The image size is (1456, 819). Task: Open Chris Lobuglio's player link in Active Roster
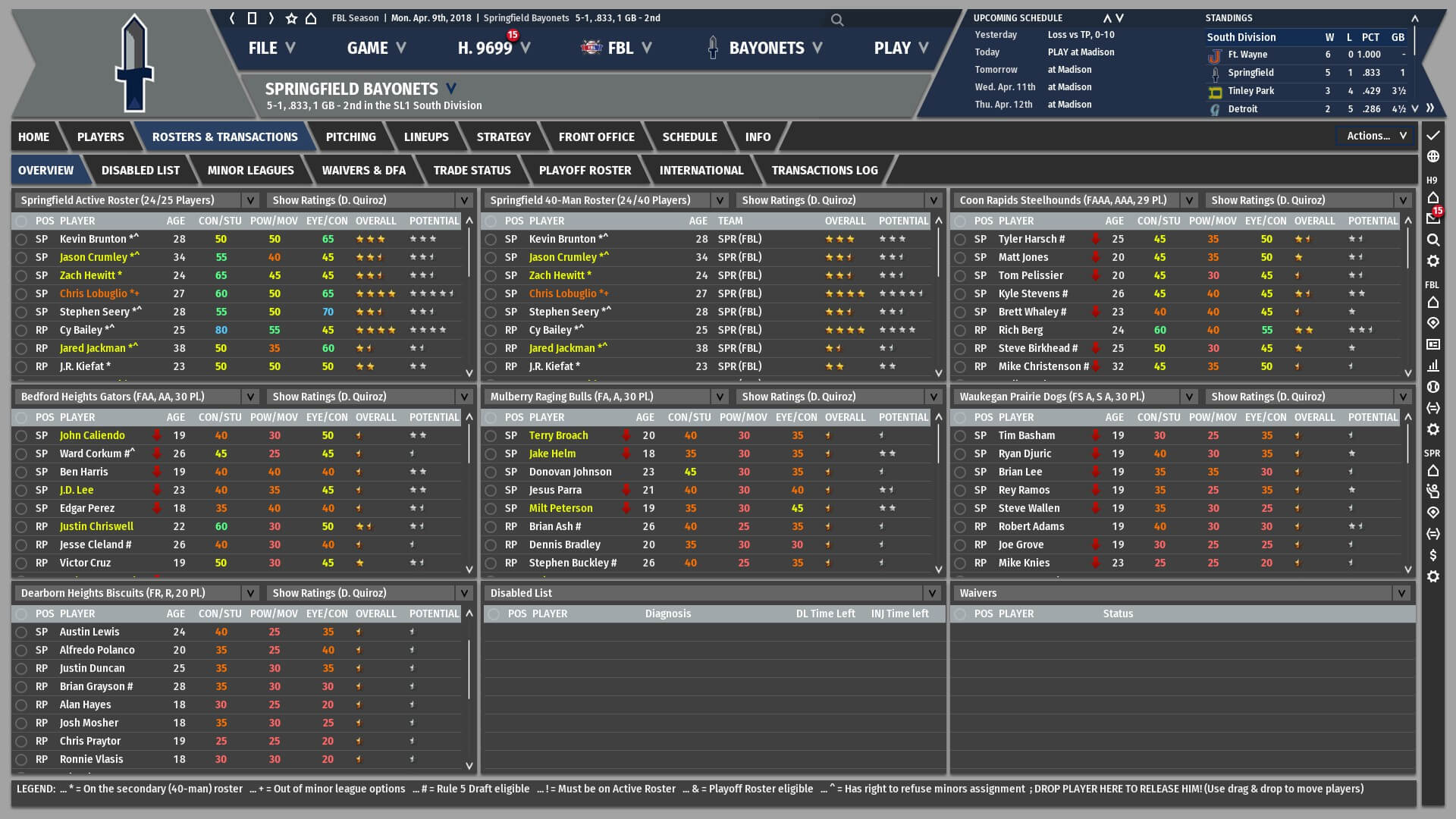(x=93, y=293)
